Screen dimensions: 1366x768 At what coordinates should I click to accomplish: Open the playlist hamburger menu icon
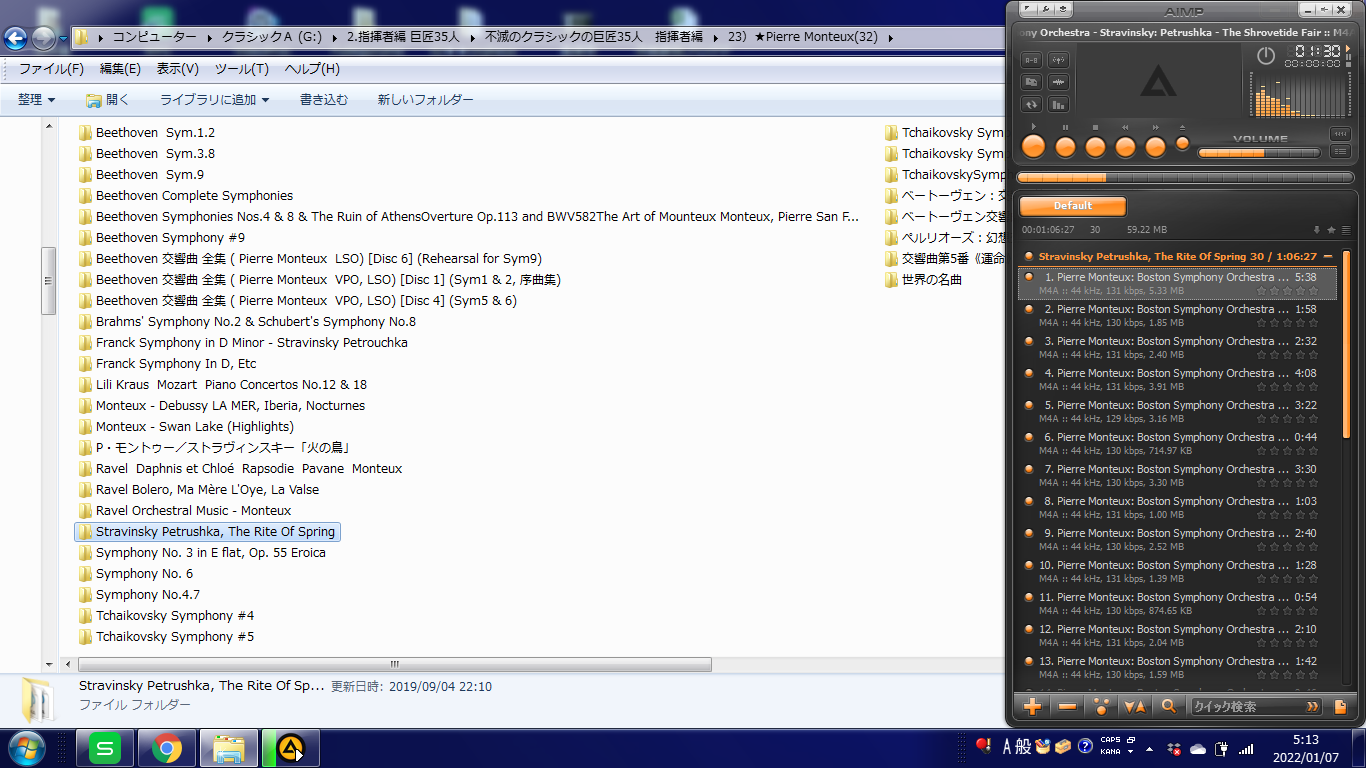[x=1345, y=230]
